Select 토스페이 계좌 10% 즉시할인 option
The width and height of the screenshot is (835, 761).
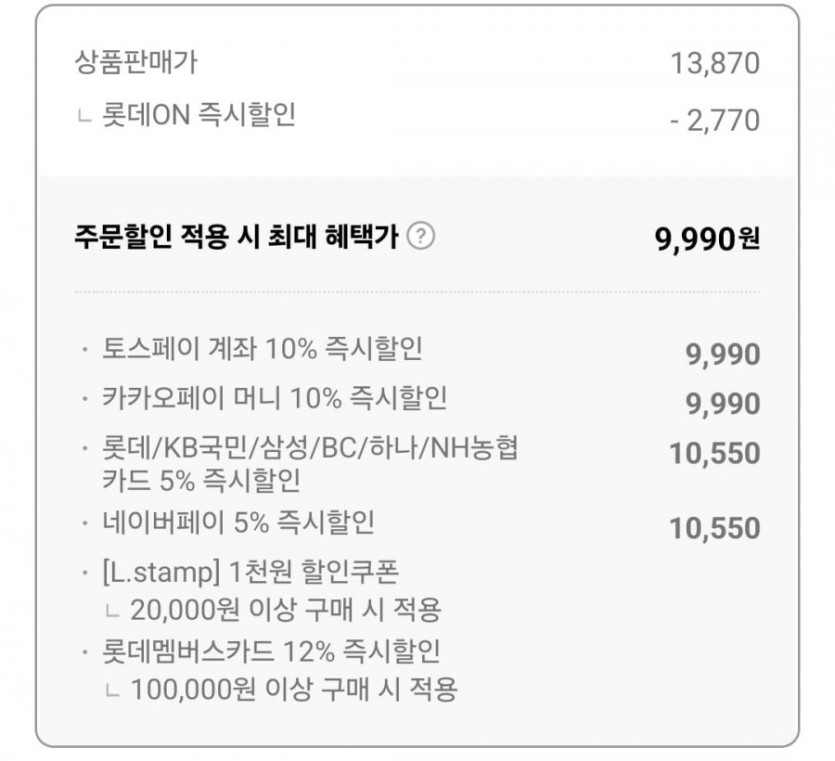pyautogui.click(x=262, y=349)
